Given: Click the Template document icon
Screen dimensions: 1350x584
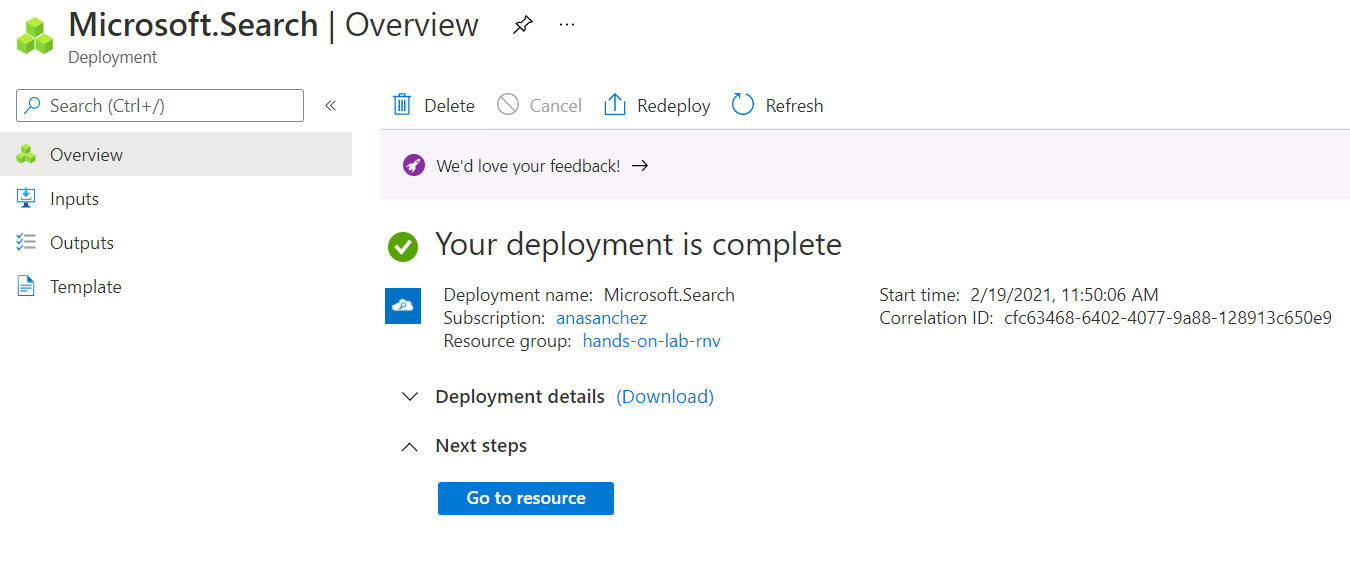Looking at the screenshot, I should pos(26,287).
